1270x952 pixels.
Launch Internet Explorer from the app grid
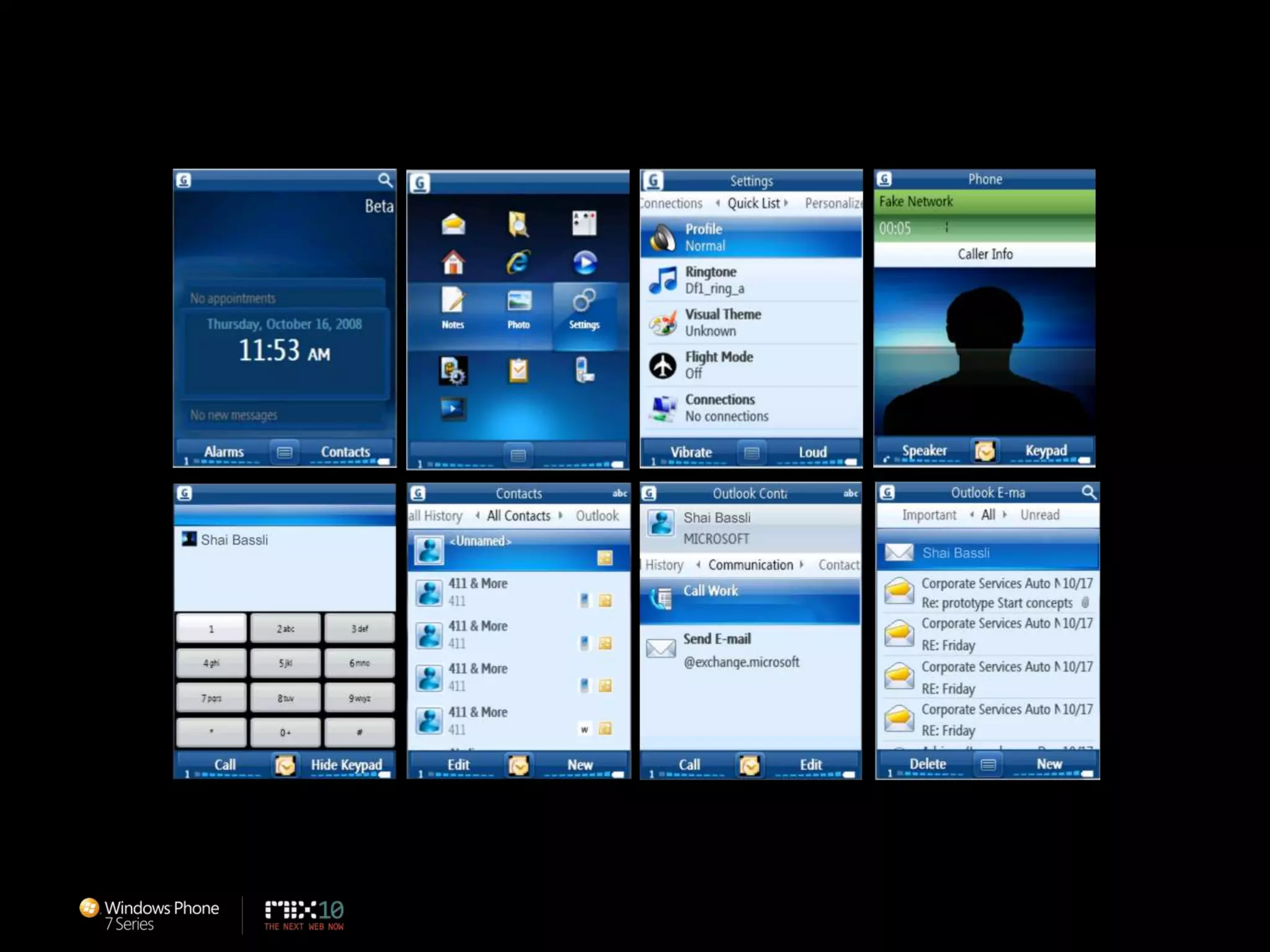click(x=518, y=262)
